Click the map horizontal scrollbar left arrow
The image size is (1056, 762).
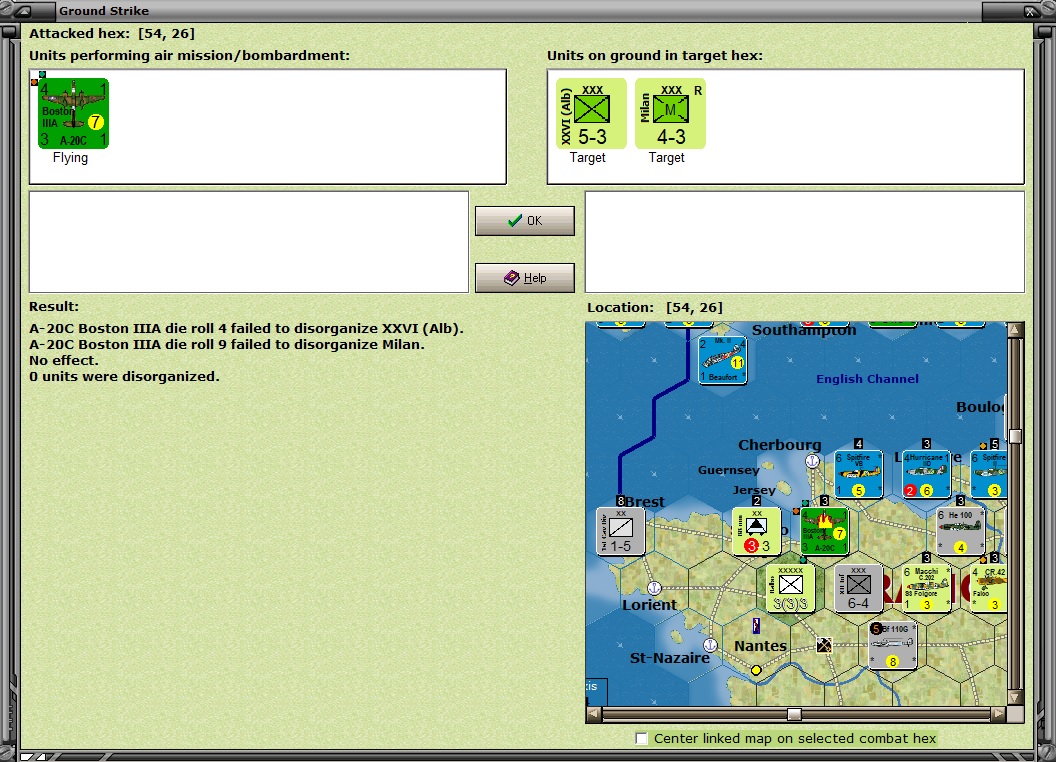(594, 713)
